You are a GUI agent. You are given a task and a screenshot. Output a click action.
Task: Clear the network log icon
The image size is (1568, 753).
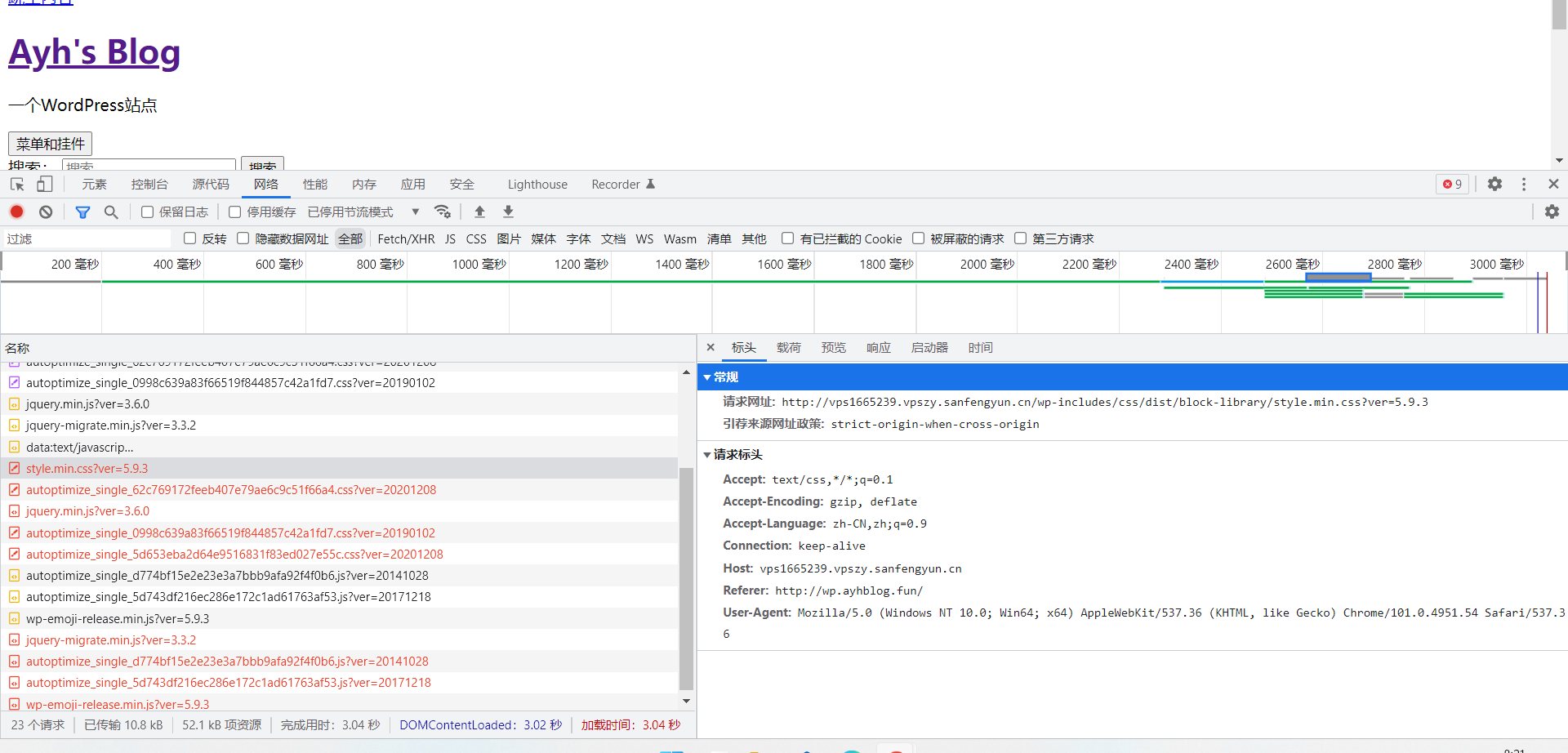(46, 212)
